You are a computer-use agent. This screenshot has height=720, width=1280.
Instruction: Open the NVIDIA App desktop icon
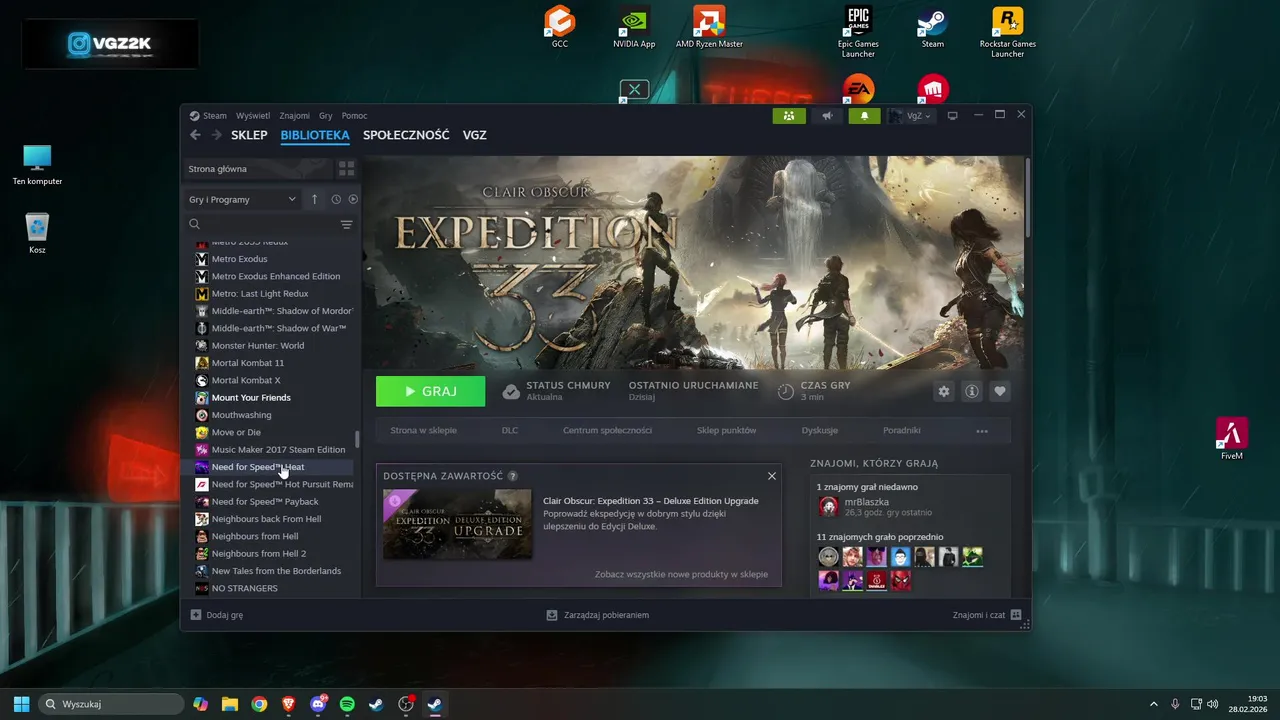point(634,28)
